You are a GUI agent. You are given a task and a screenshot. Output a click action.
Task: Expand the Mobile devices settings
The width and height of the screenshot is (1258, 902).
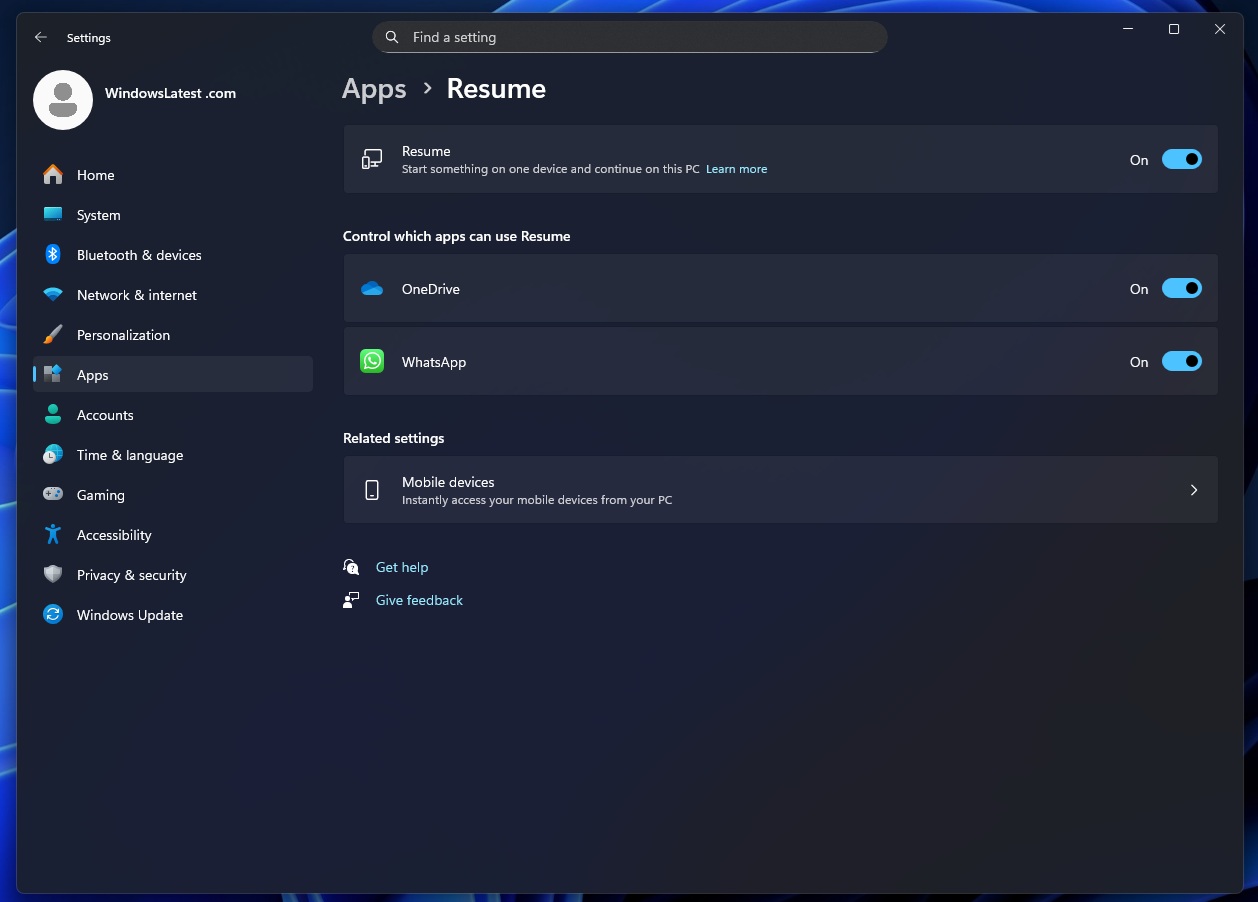(1193, 490)
